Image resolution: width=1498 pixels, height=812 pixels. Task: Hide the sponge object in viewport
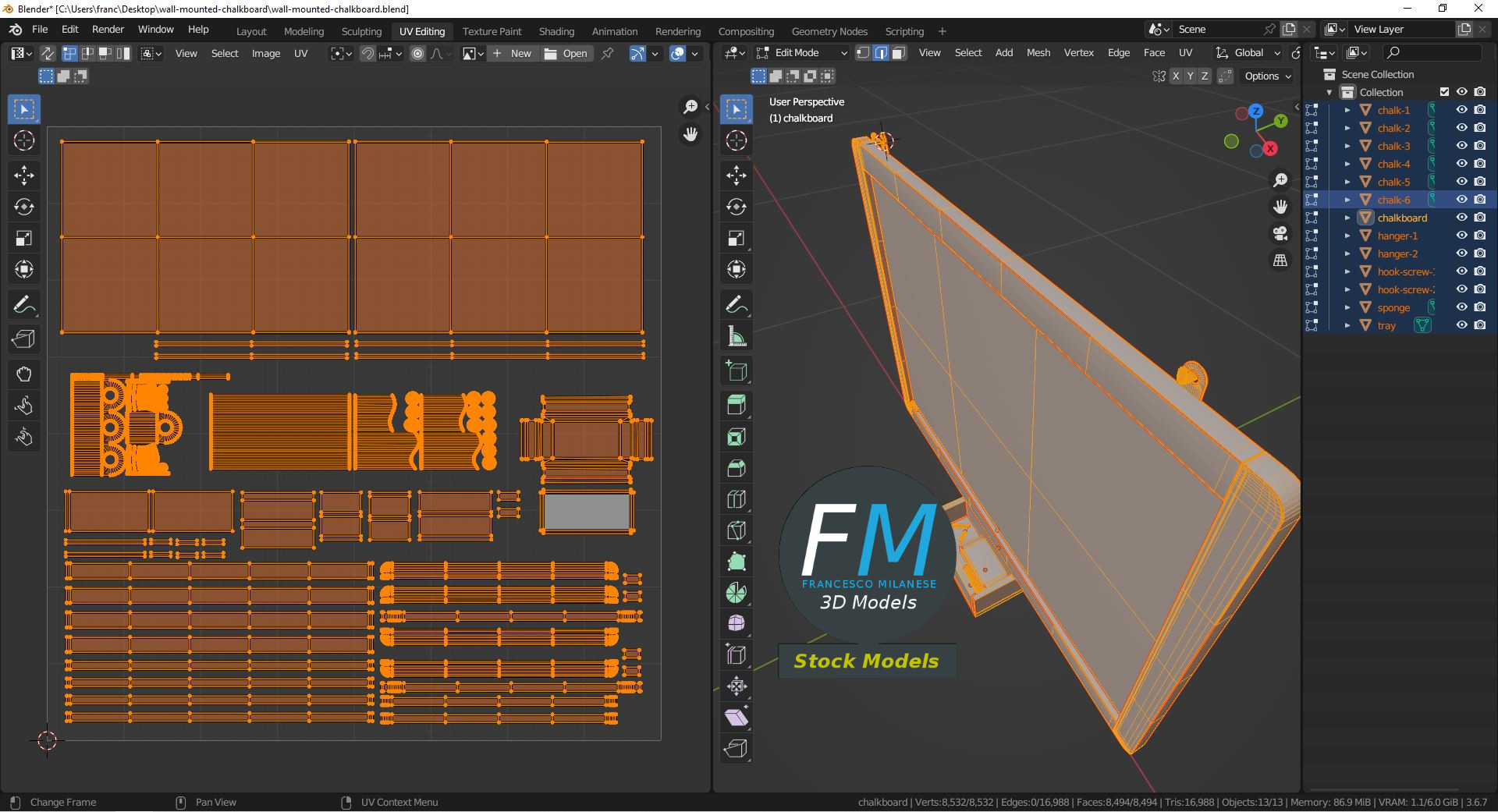point(1461,307)
